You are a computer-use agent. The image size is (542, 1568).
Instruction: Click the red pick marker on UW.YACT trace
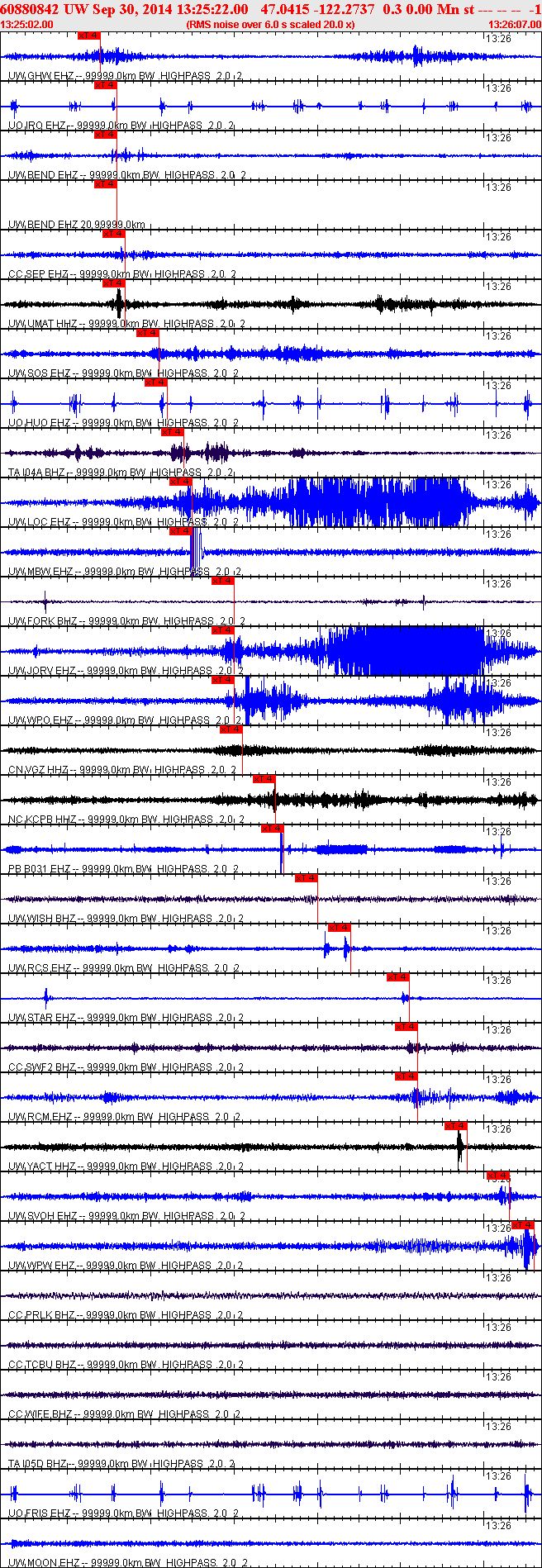[x=455, y=1126]
